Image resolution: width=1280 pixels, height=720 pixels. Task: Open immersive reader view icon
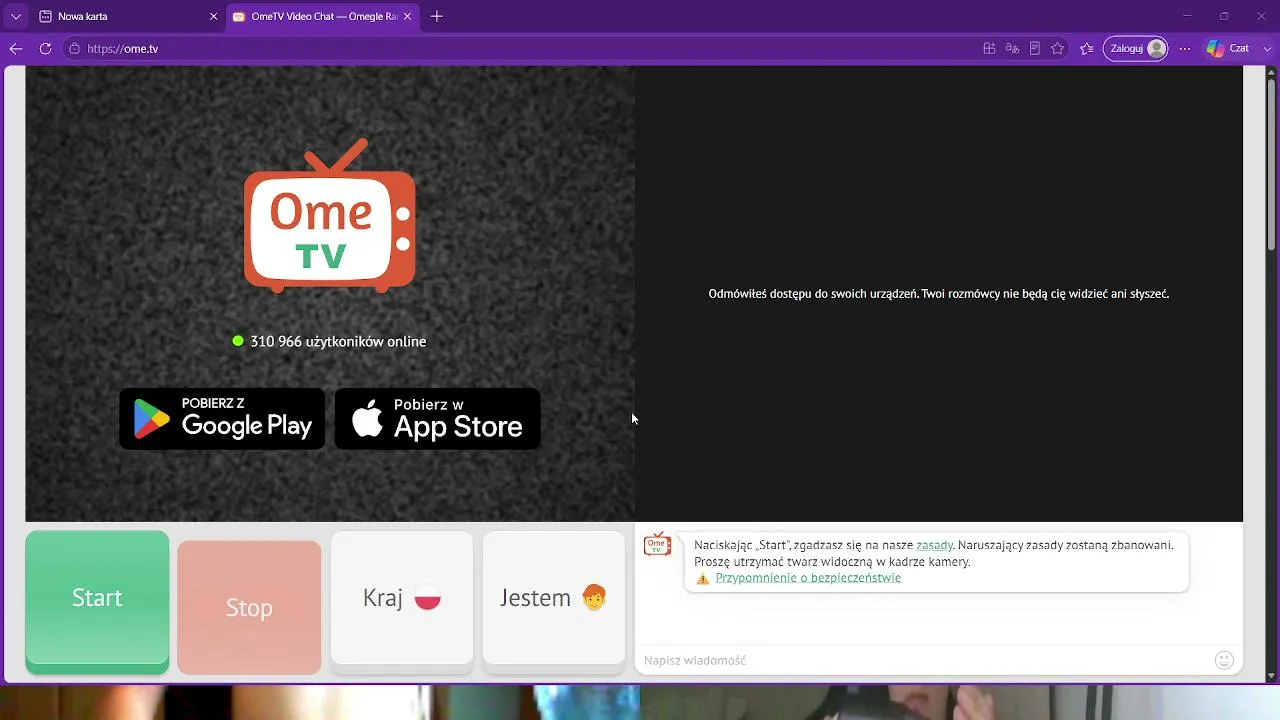coord(1035,48)
